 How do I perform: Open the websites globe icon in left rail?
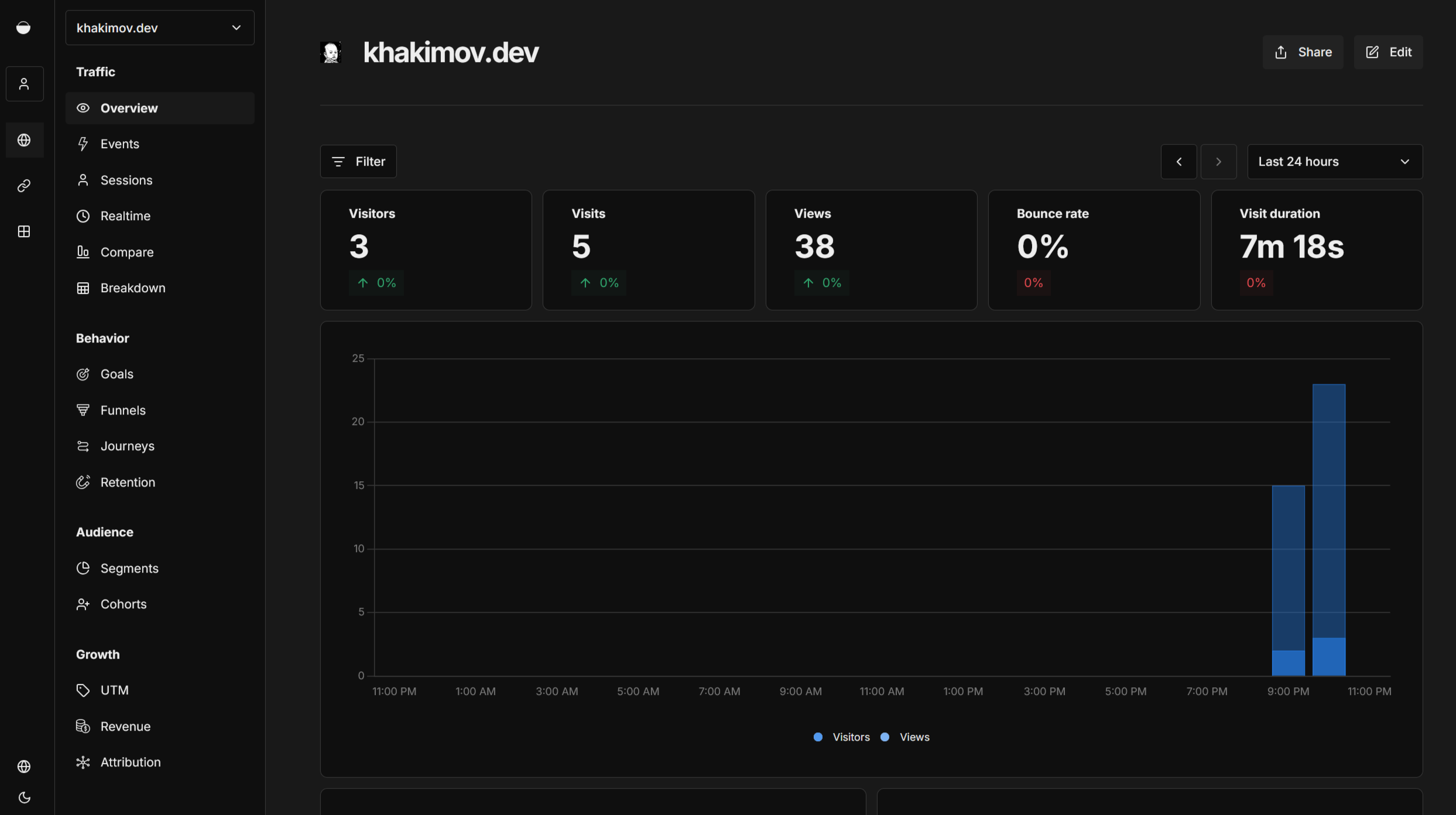[24, 140]
